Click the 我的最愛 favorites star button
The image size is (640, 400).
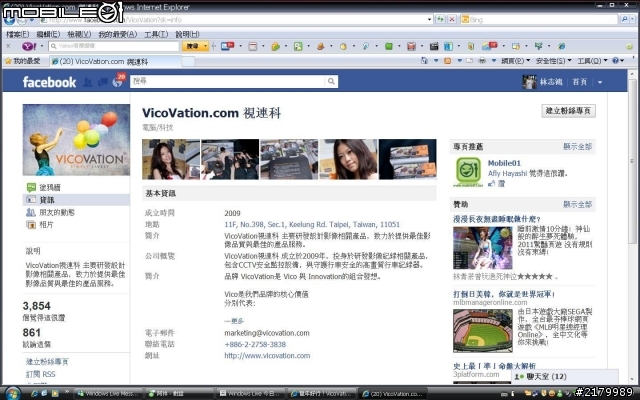pos(22,61)
